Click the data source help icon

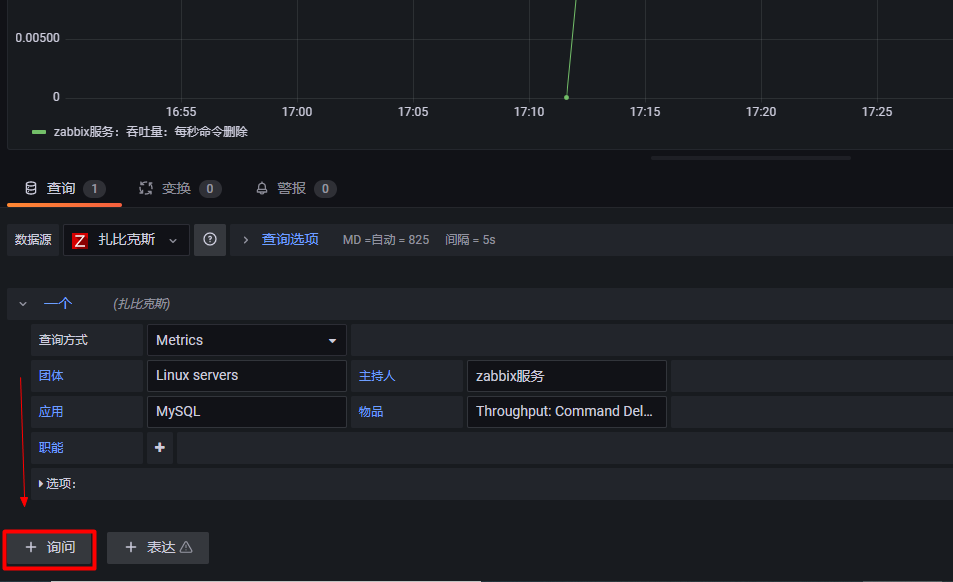tap(210, 240)
